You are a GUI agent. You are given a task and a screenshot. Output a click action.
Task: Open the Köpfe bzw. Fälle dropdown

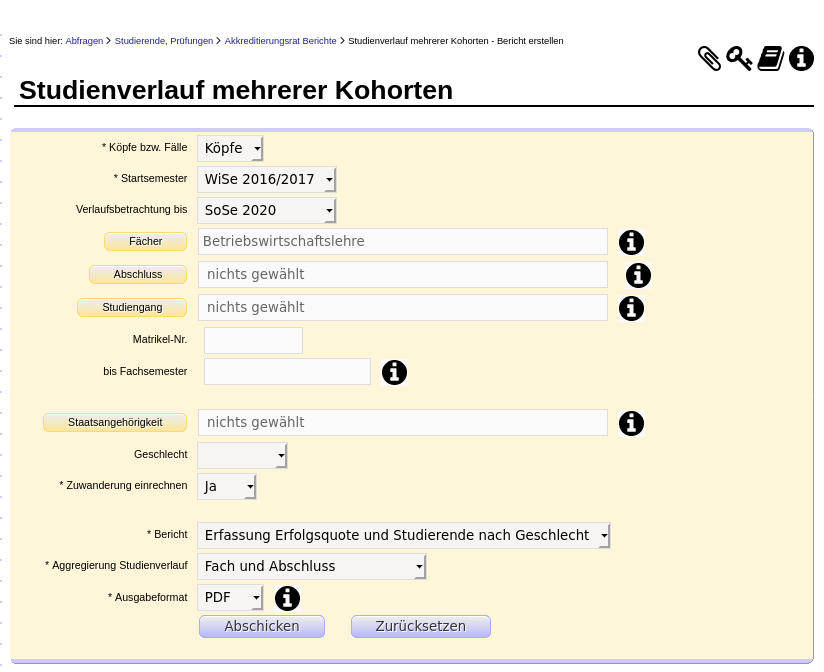230,149
